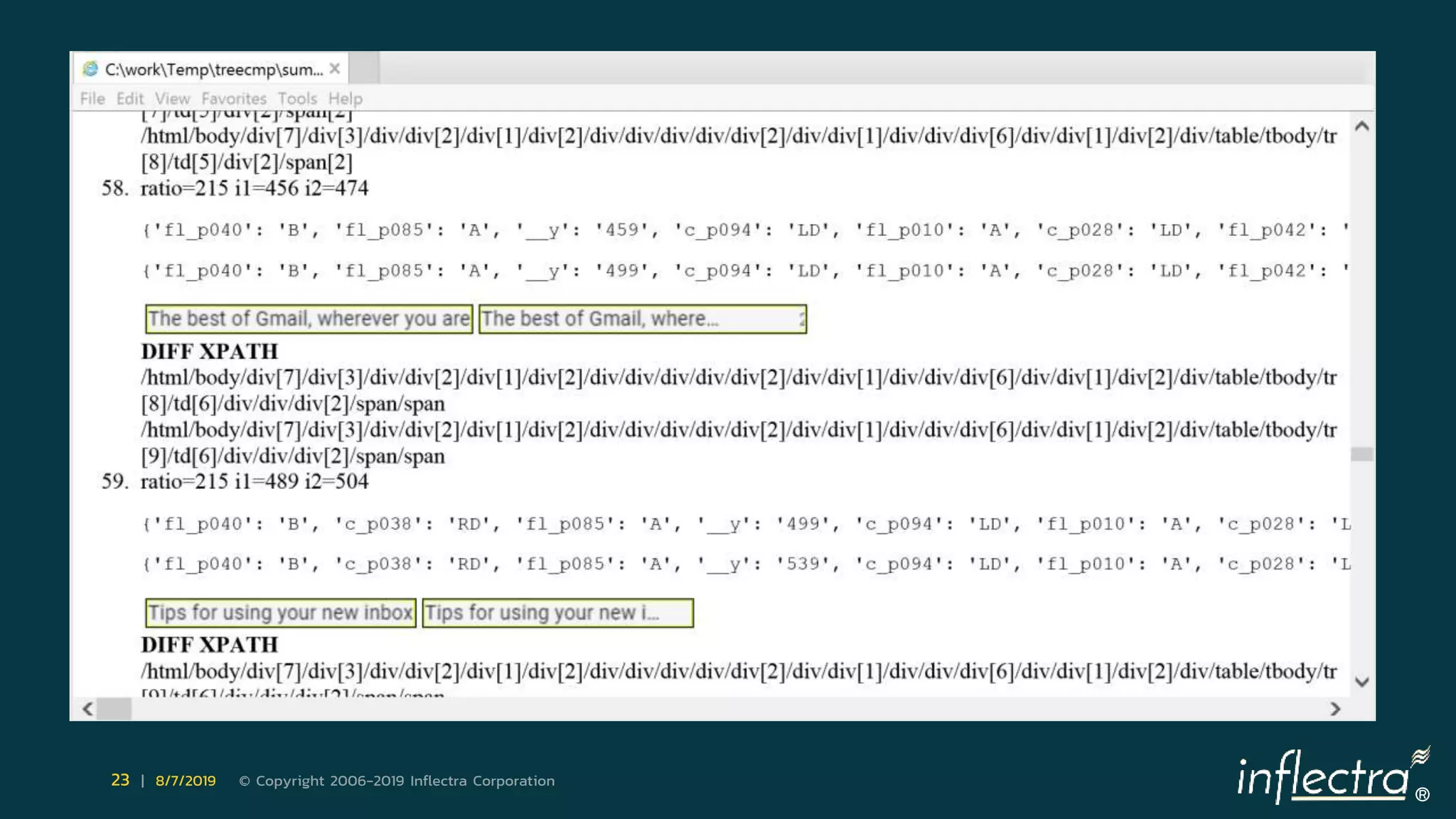
Task: Click the horizontal scrollbar thumb
Action: [114, 709]
